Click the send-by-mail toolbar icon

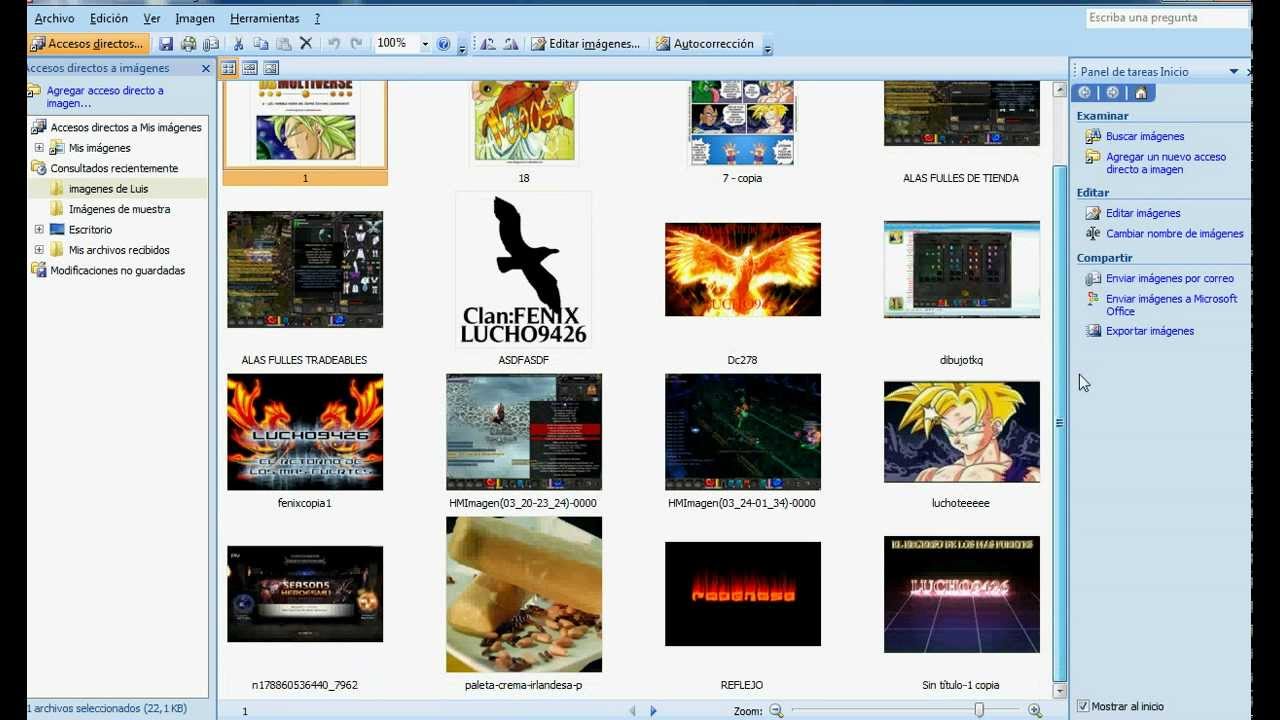pyautogui.click(x=211, y=44)
